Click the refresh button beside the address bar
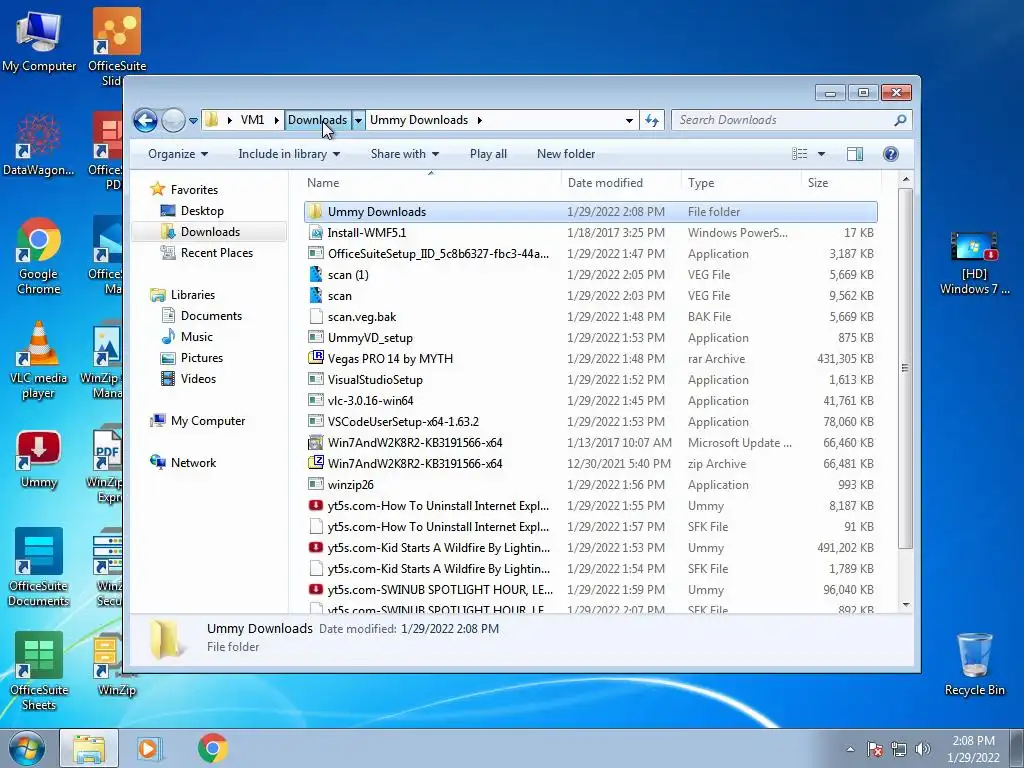The height and width of the screenshot is (768, 1024). point(652,120)
